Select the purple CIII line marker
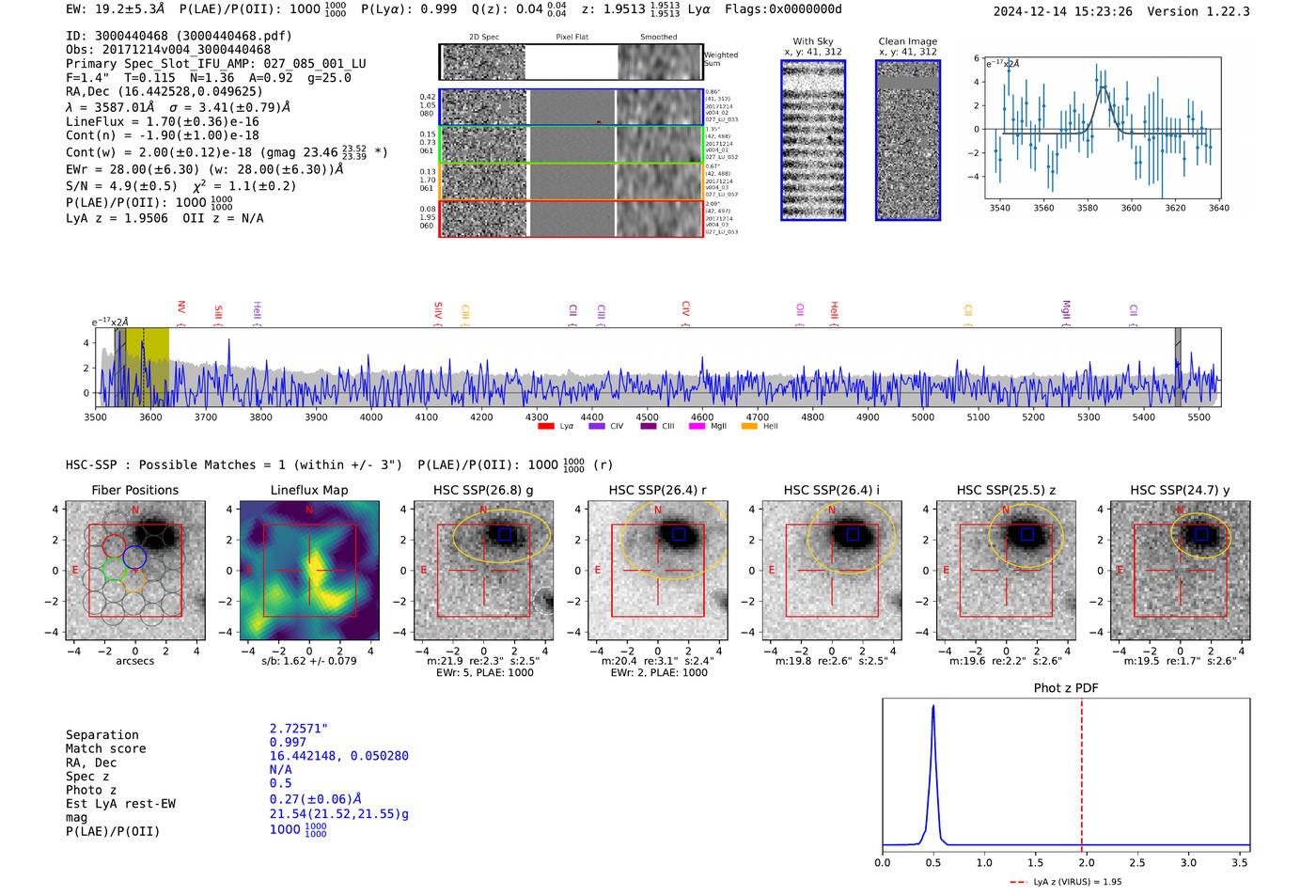This screenshot has width=1316, height=896. [x=601, y=314]
